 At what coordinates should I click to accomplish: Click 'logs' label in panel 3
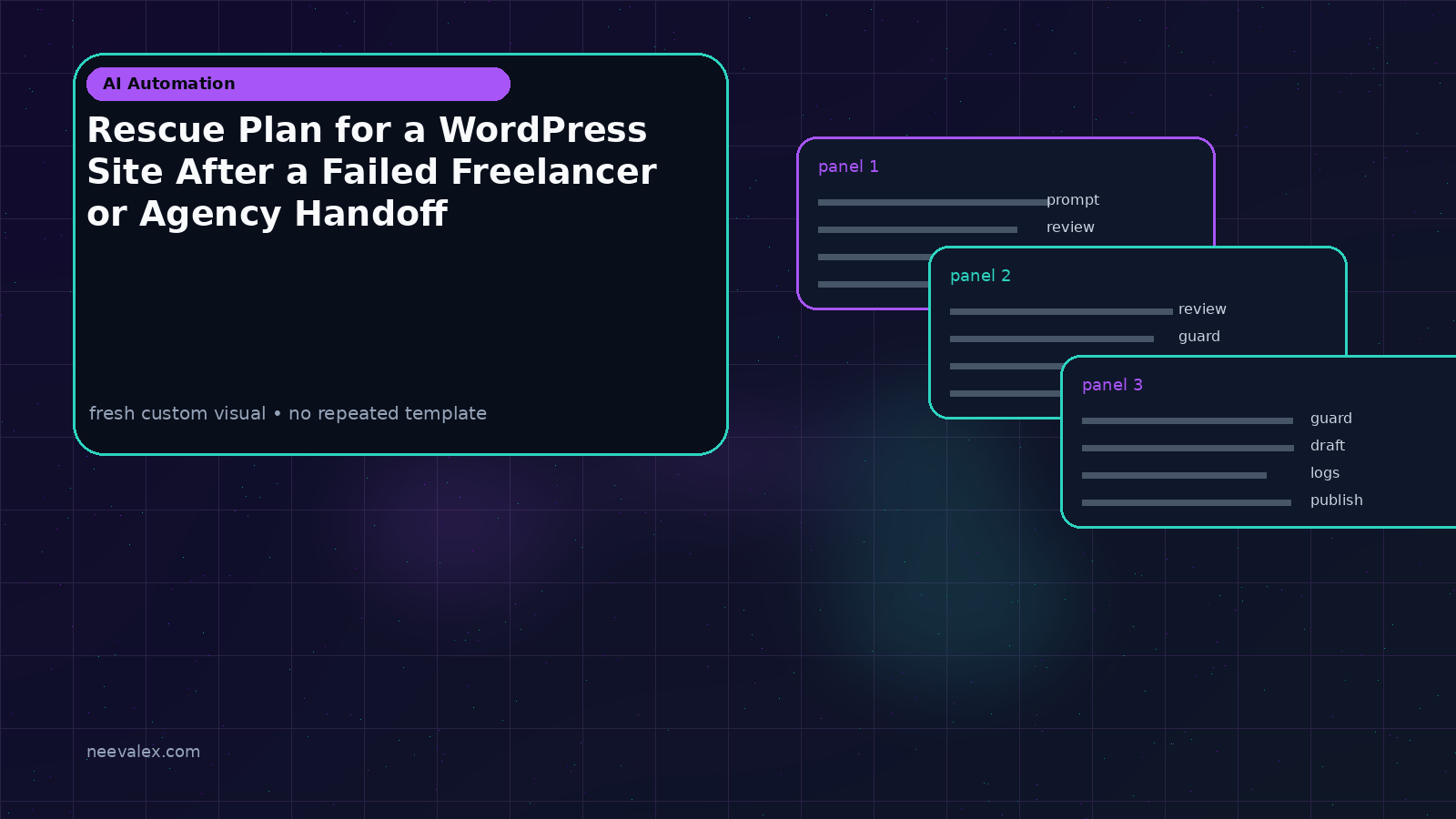[x=1325, y=473]
